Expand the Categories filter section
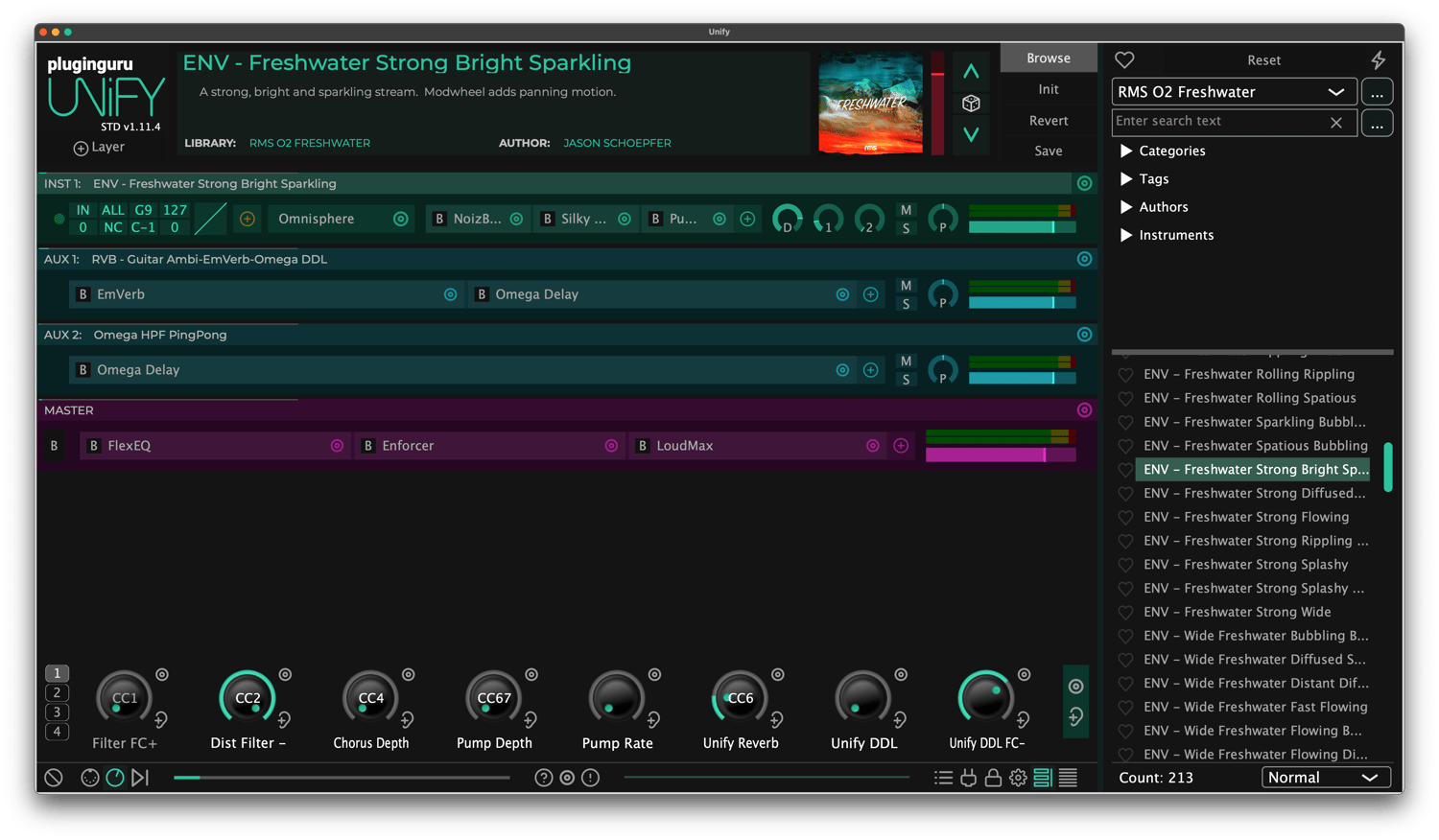1439x840 pixels. point(1163,151)
